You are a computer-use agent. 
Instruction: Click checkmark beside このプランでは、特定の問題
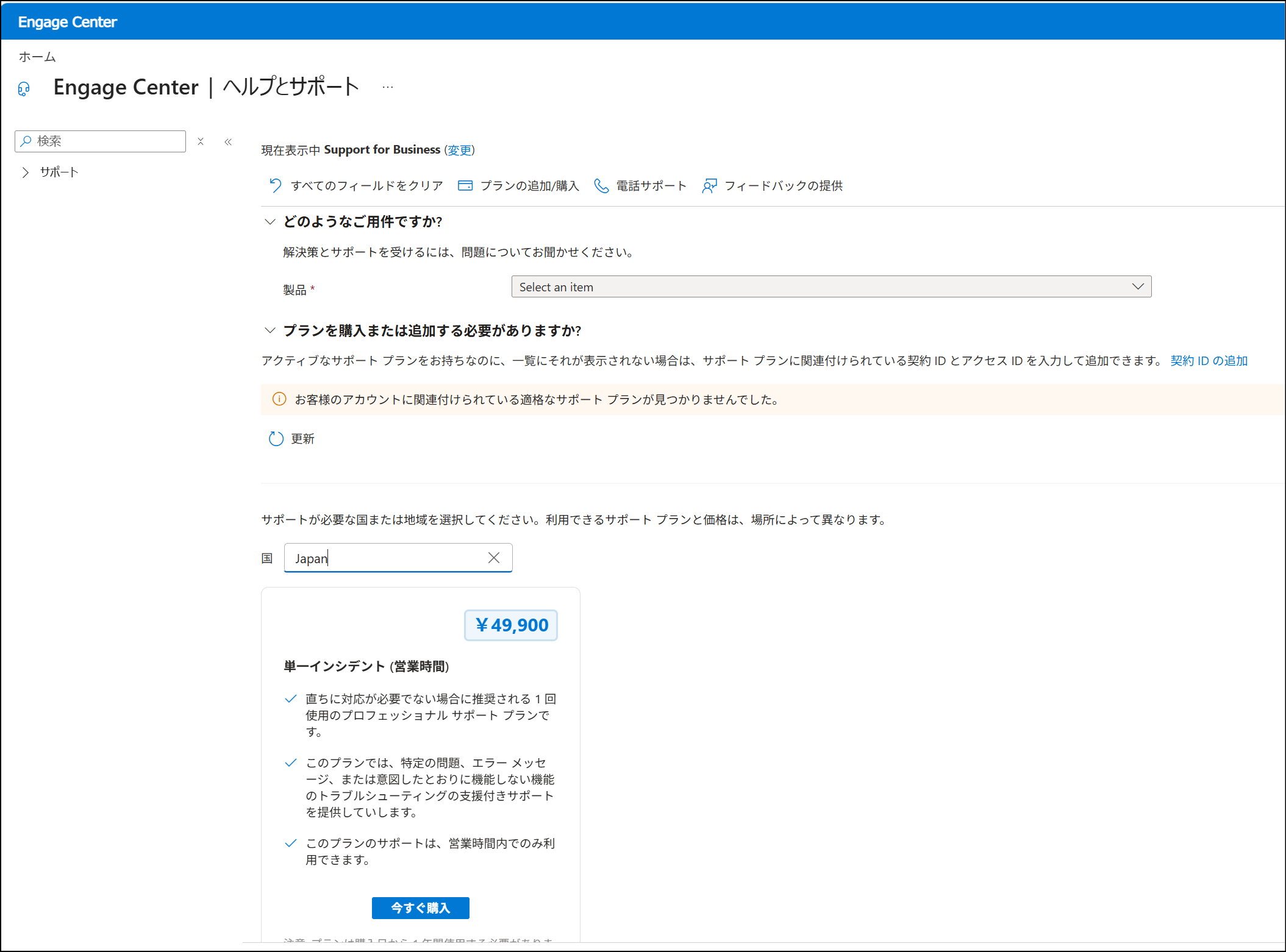tap(291, 763)
